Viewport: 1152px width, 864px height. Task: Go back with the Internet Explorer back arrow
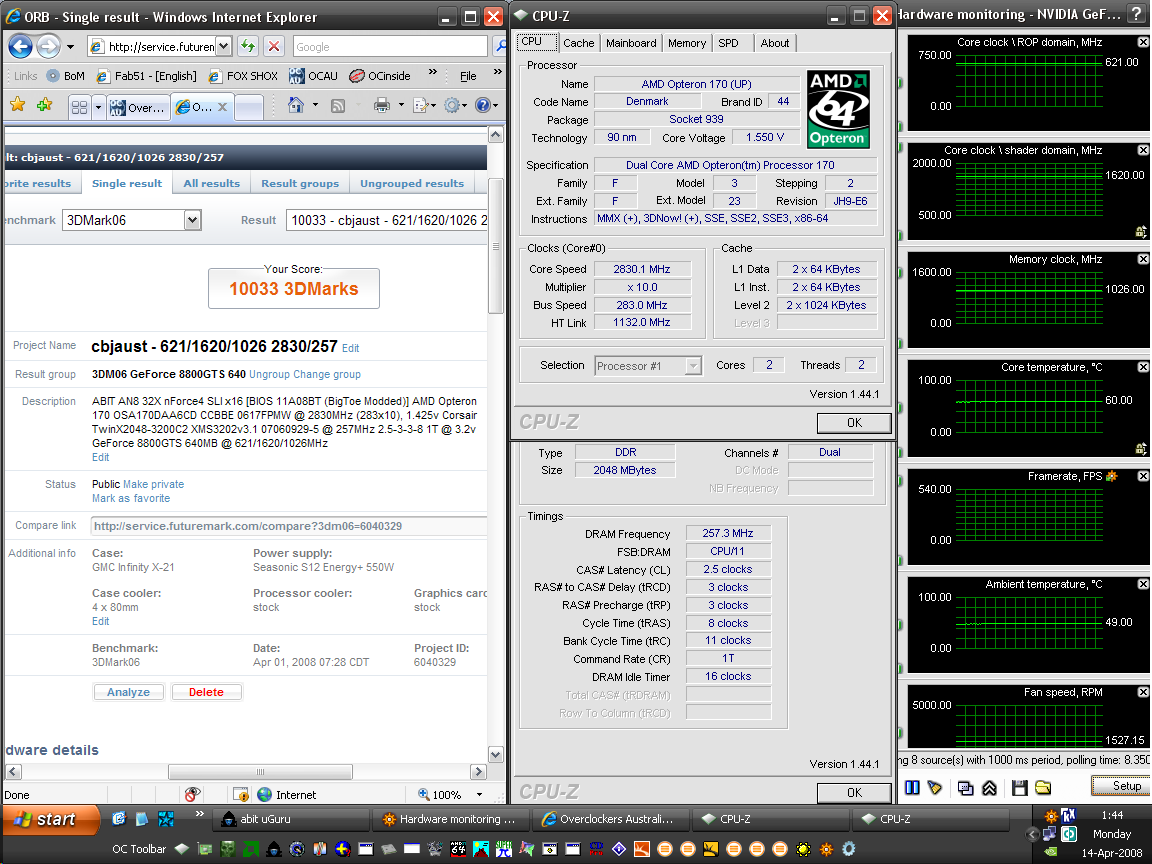click(x=21, y=47)
